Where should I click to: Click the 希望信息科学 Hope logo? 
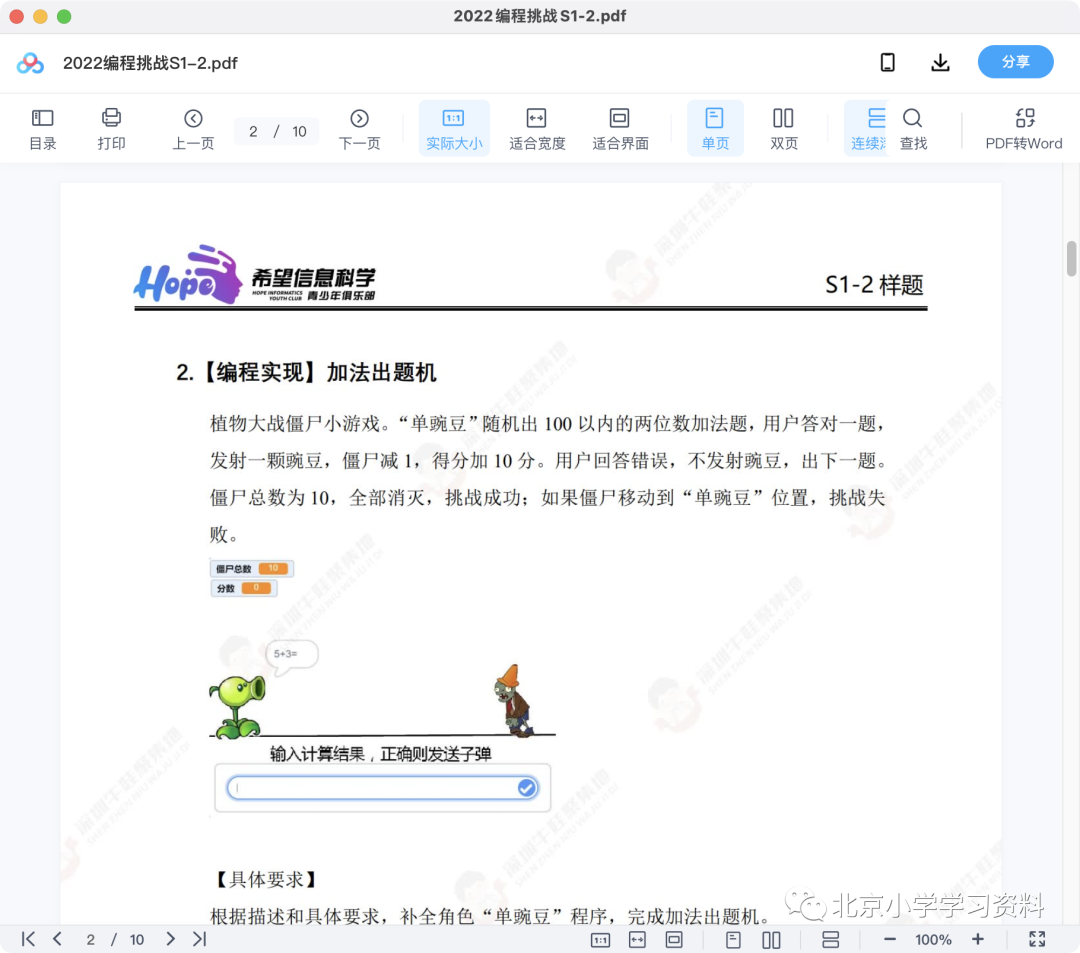click(256, 275)
